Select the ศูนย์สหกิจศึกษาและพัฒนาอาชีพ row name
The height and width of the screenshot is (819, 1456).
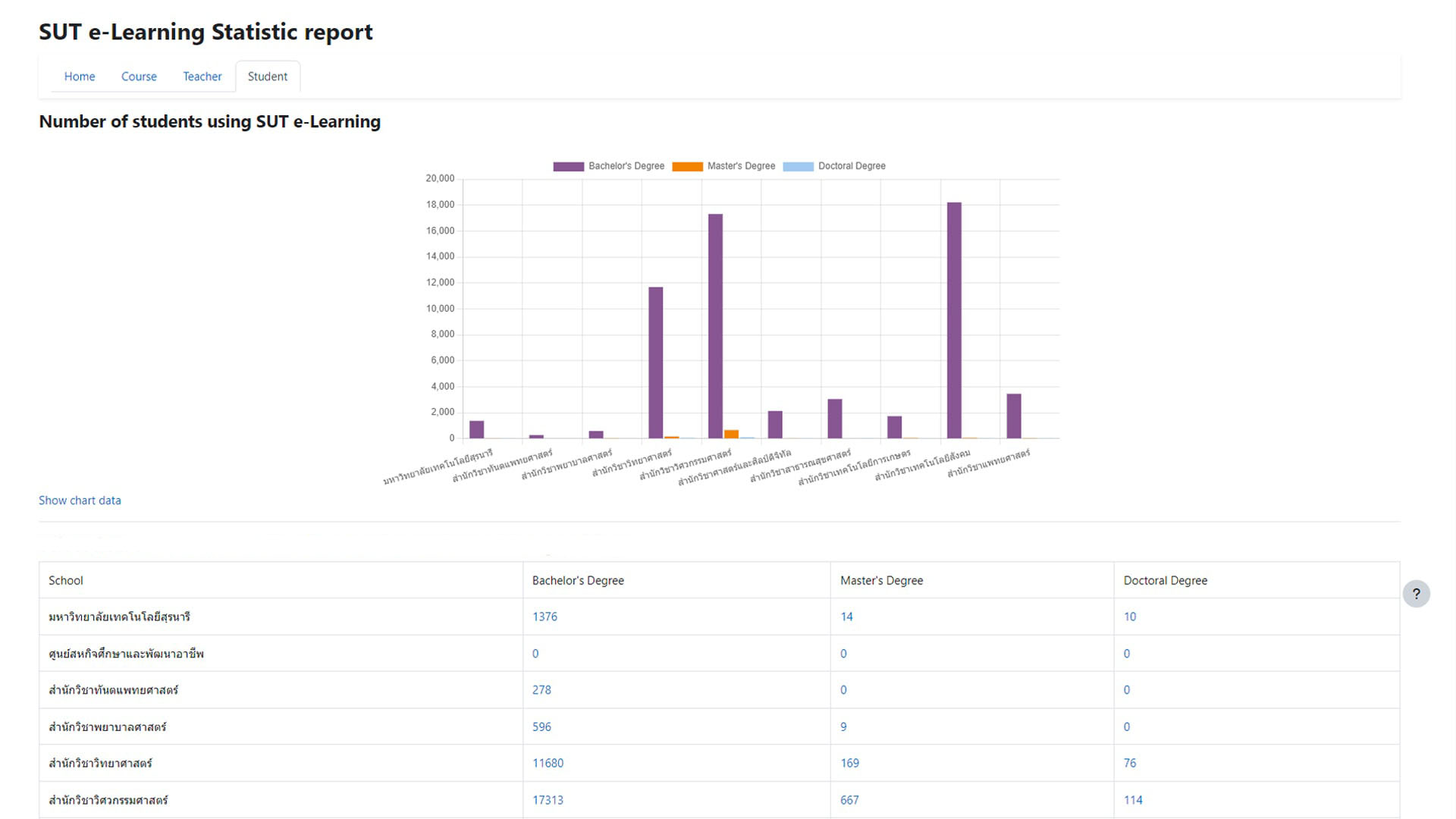(126, 653)
